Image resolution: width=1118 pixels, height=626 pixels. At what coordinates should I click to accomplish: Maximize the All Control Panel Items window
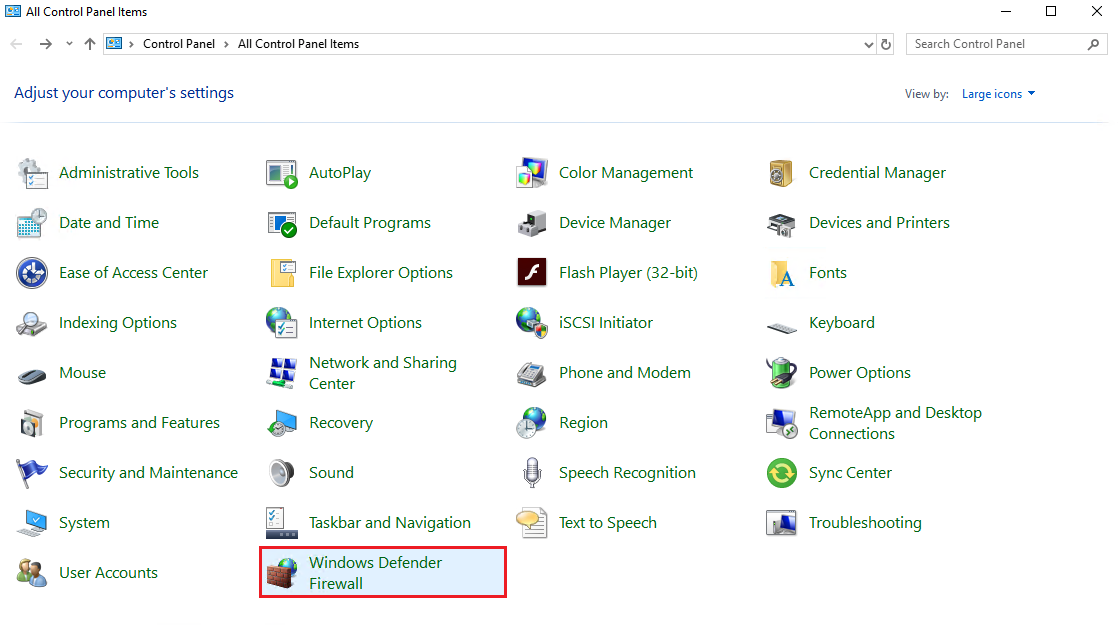pos(1051,11)
